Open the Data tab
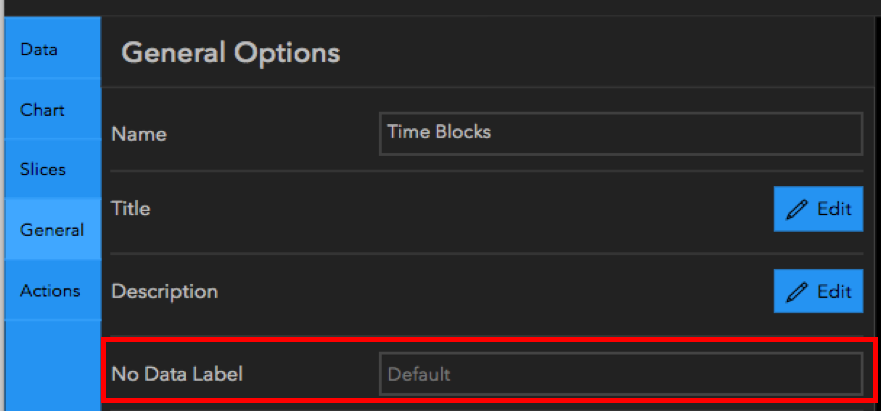881x411 pixels. click(x=39, y=49)
